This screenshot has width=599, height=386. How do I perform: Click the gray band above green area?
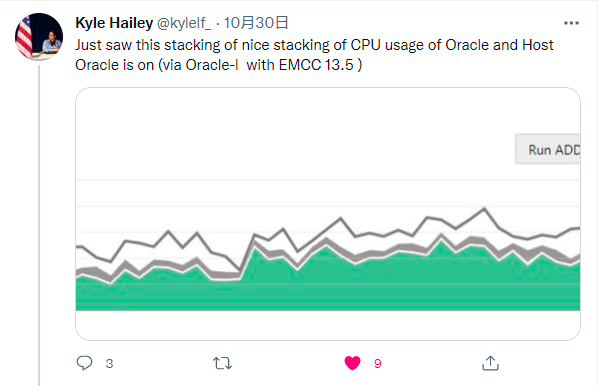tap(472, 241)
